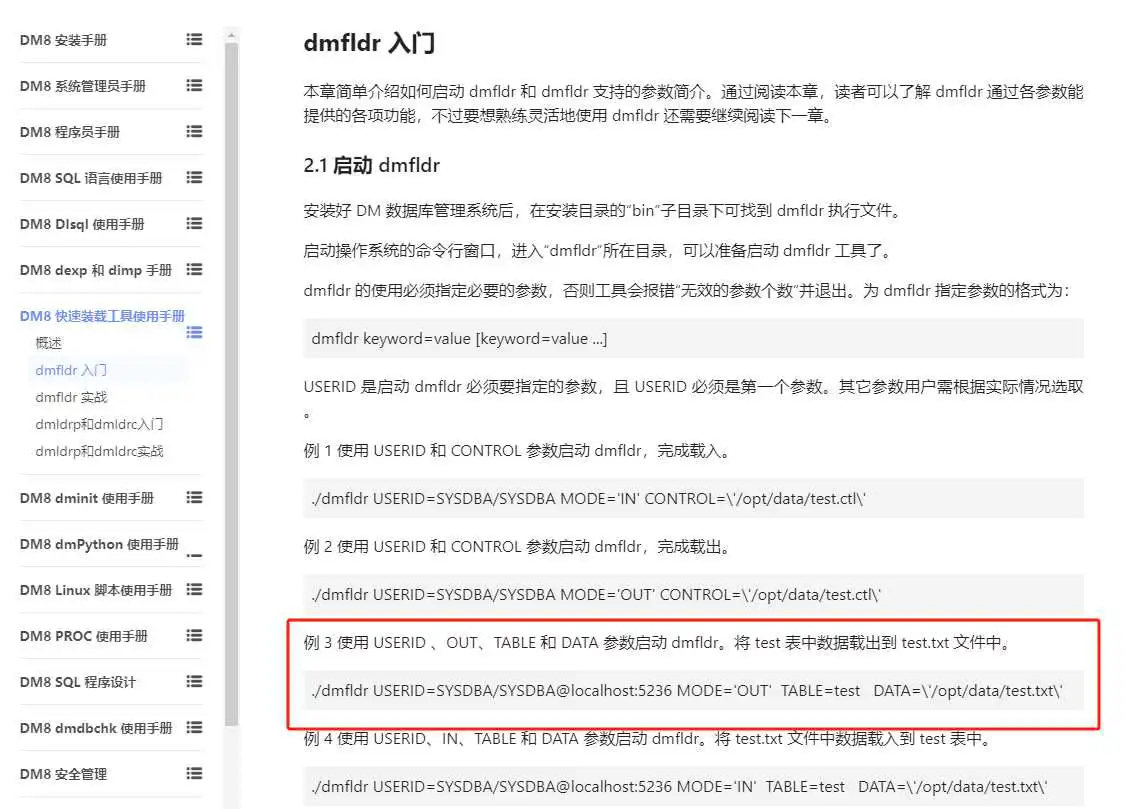Viewport: 1139px width, 809px height.
Task: Click list icon next to DM8 PROC 使用手册
Action: point(194,636)
